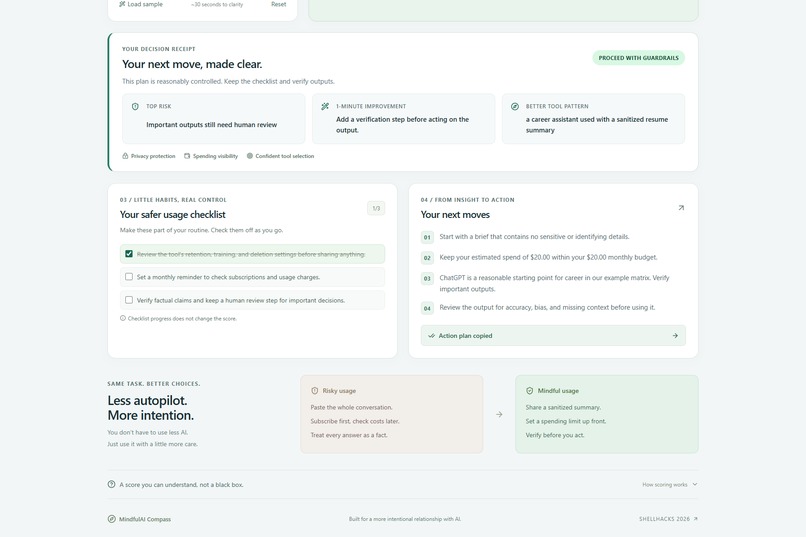Click the How scoring works chevron
The height and width of the screenshot is (537, 806).
coord(695,484)
